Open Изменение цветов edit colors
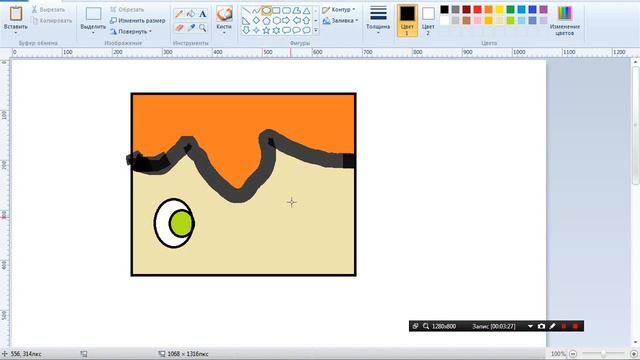This screenshot has width=640, height=360. [x=565, y=20]
